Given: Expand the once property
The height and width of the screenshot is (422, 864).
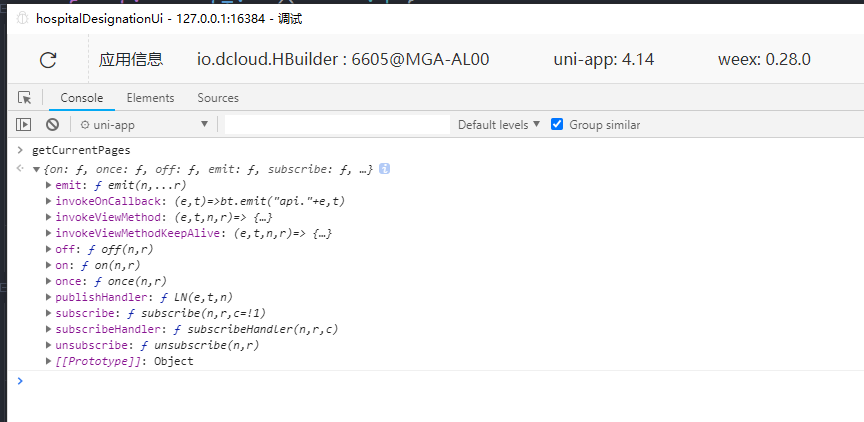Looking at the screenshot, I should [x=48, y=281].
